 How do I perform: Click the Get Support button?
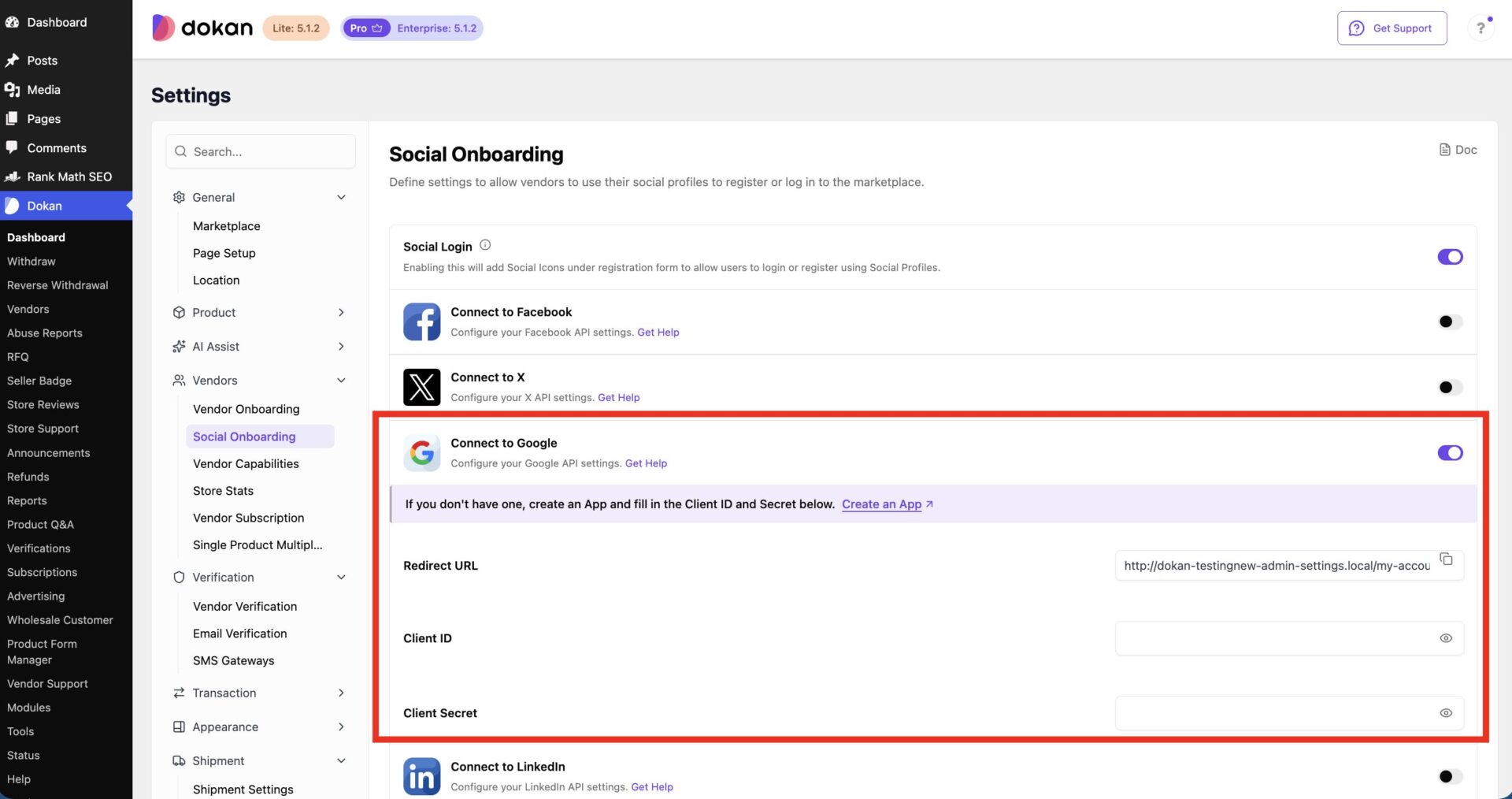(x=1392, y=28)
